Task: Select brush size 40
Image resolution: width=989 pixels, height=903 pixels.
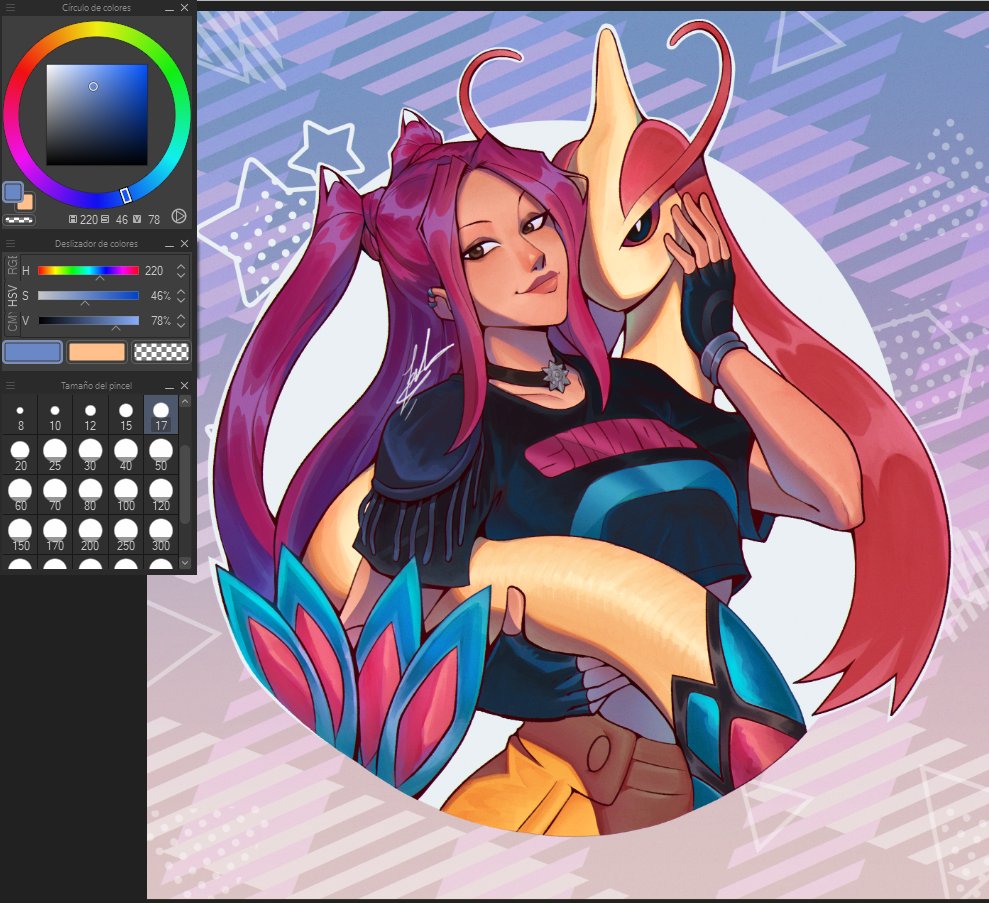Action: coord(126,455)
